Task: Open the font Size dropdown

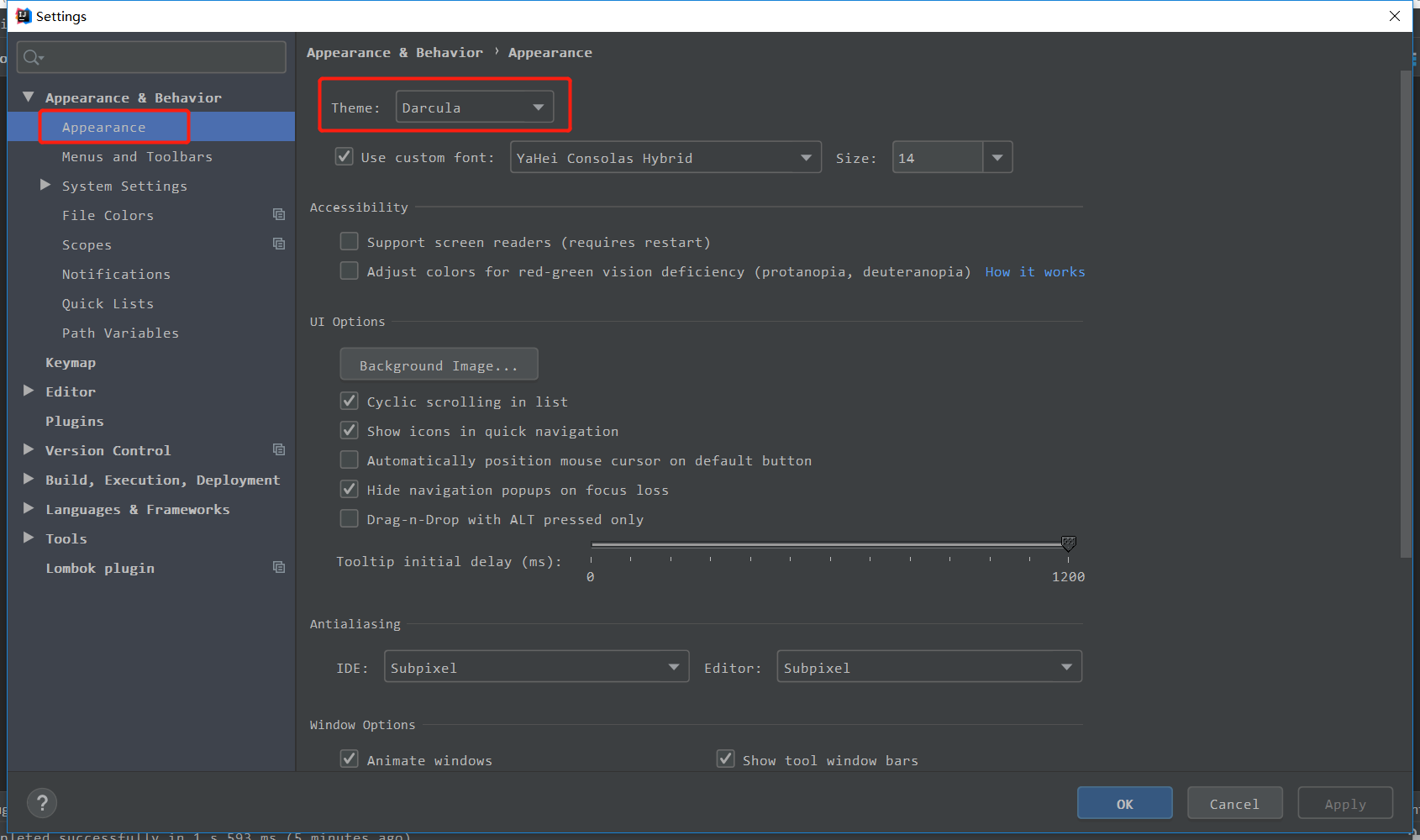Action: coord(997,157)
